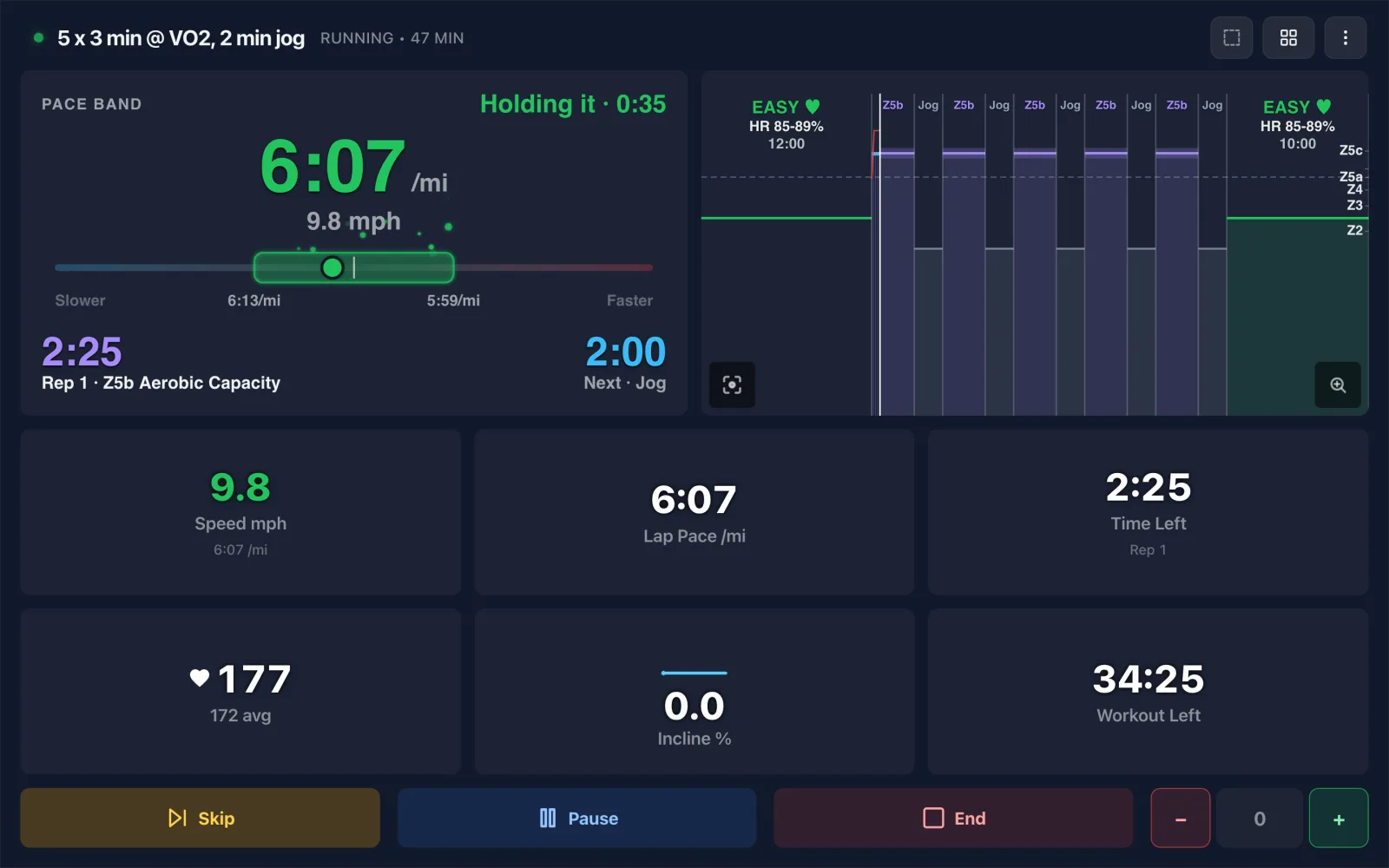Skip the current workout step
The height and width of the screenshot is (868, 1389).
pyautogui.click(x=200, y=818)
